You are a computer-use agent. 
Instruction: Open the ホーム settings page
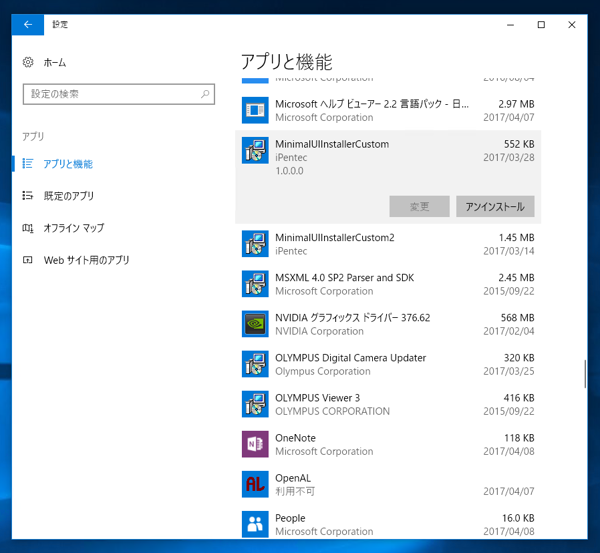coord(55,62)
